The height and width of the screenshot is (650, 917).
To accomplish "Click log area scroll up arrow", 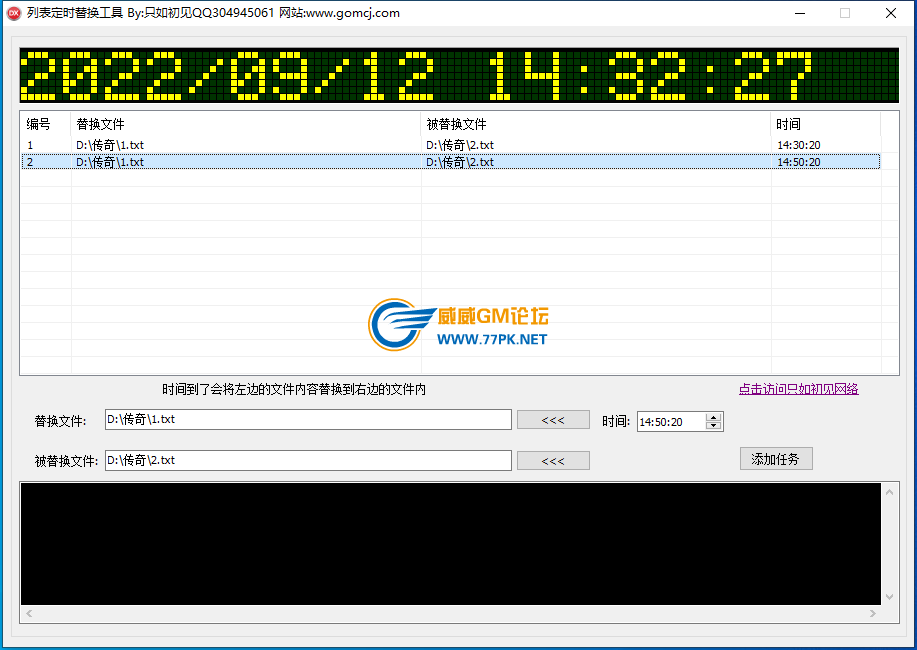I will click(889, 491).
